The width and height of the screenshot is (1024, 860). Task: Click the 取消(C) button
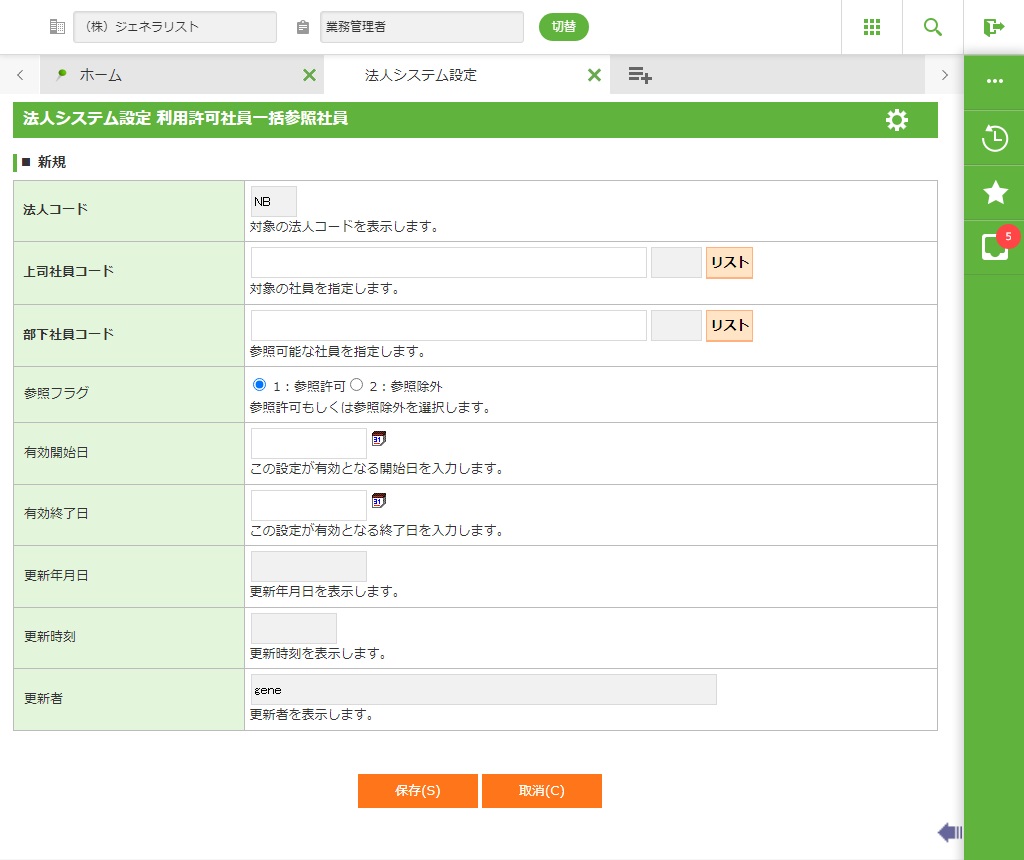point(541,790)
